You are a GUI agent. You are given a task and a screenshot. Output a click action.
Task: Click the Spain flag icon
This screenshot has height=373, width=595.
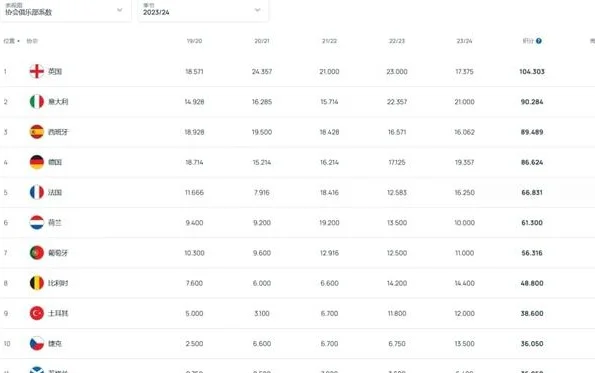click(37, 132)
